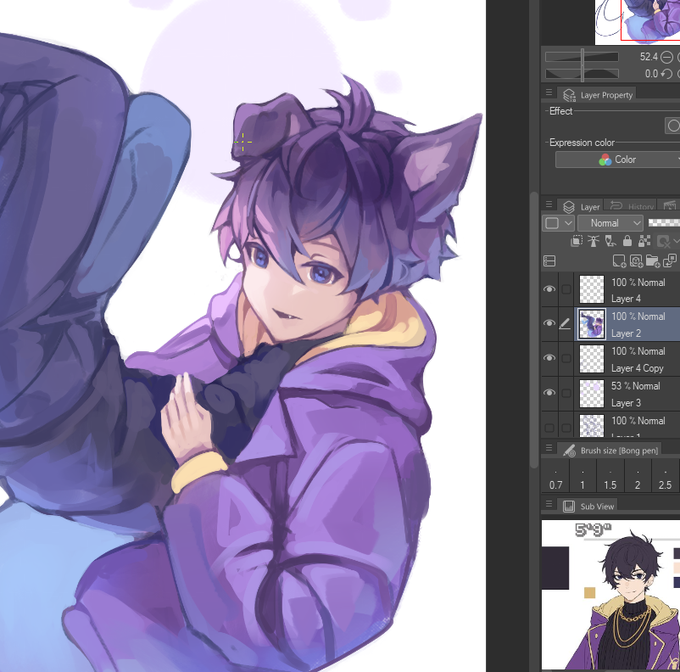This screenshot has height=672, width=680.
Task: Click the Navigator rotation angle slider
Action: click(582, 74)
